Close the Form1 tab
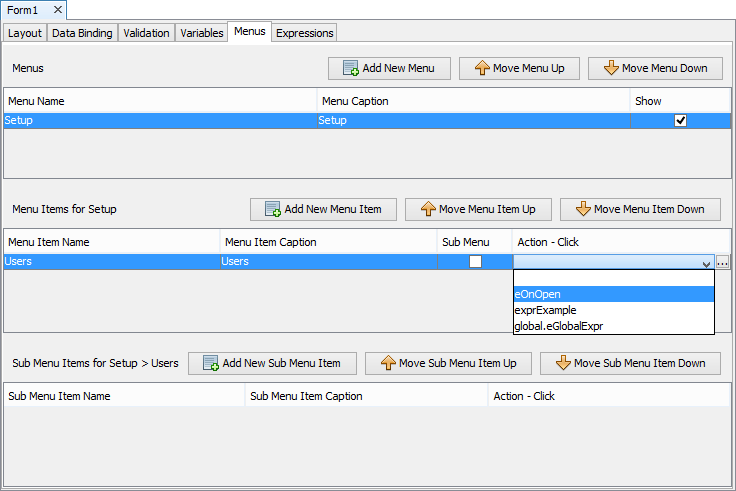 [x=57, y=9]
